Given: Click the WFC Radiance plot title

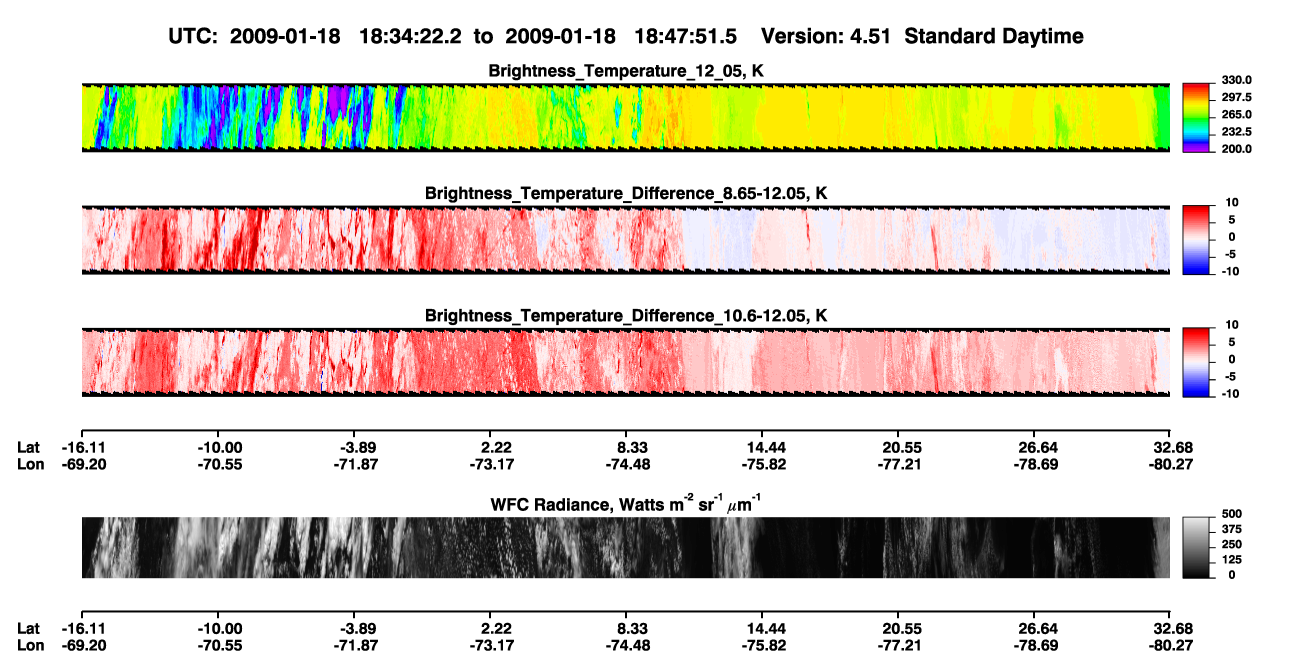Looking at the screenshot, I should [x=626, y=503].
